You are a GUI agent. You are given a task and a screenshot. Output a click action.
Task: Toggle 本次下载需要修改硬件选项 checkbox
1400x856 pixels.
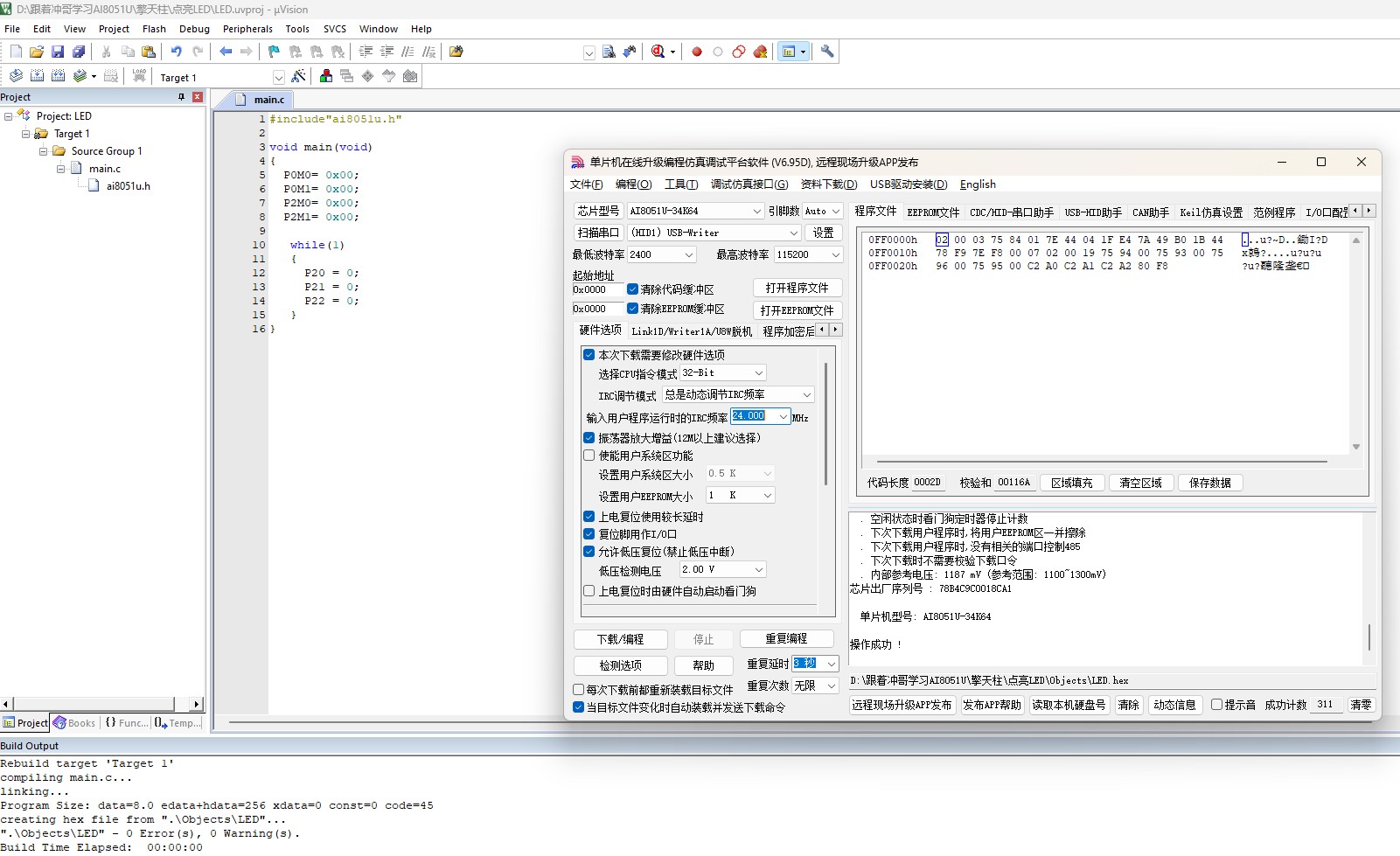[x=589, y=355]
